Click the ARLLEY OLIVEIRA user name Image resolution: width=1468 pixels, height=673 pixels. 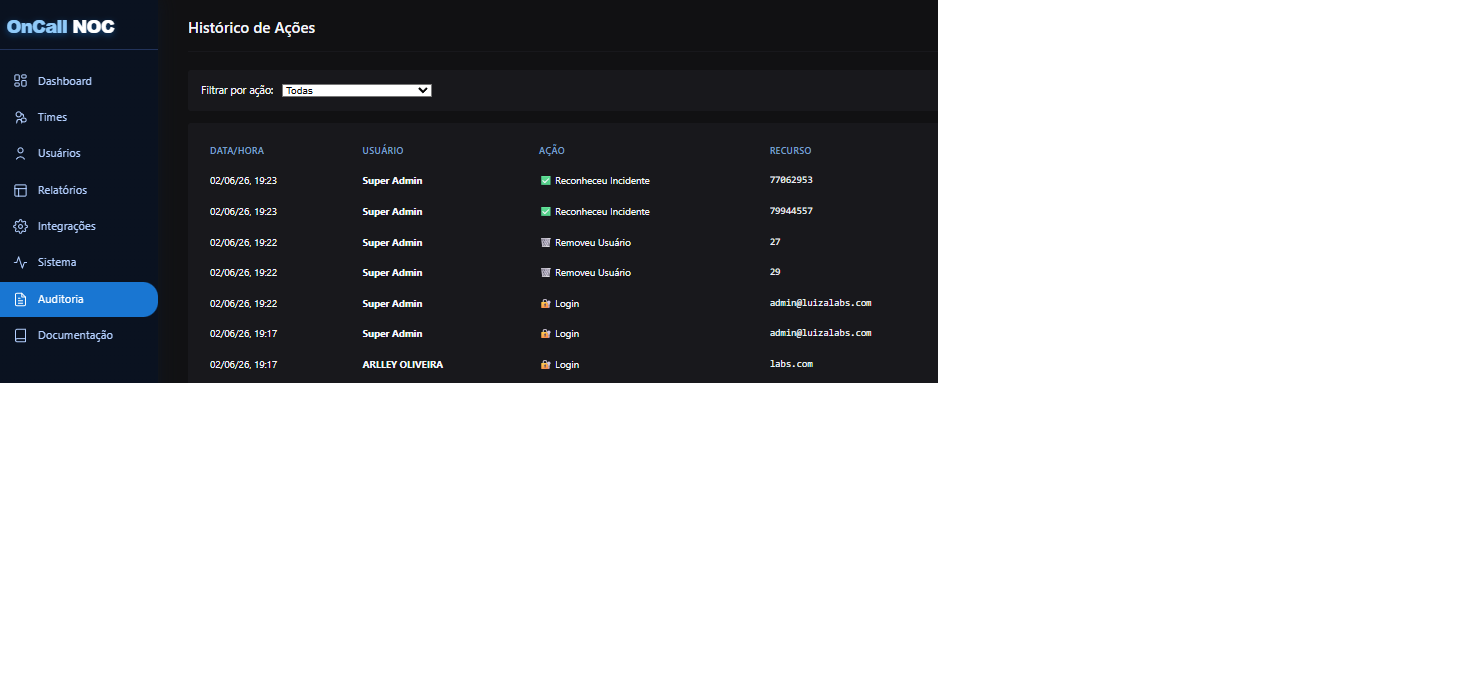tap(403, 365)
